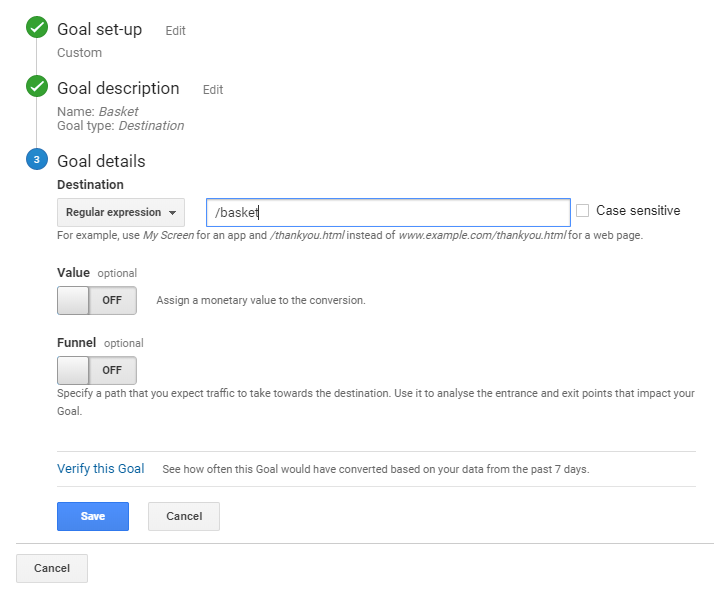Click the Goal type: Destination text
Viewport: 714px width, 594px height.
coord(120,126)
